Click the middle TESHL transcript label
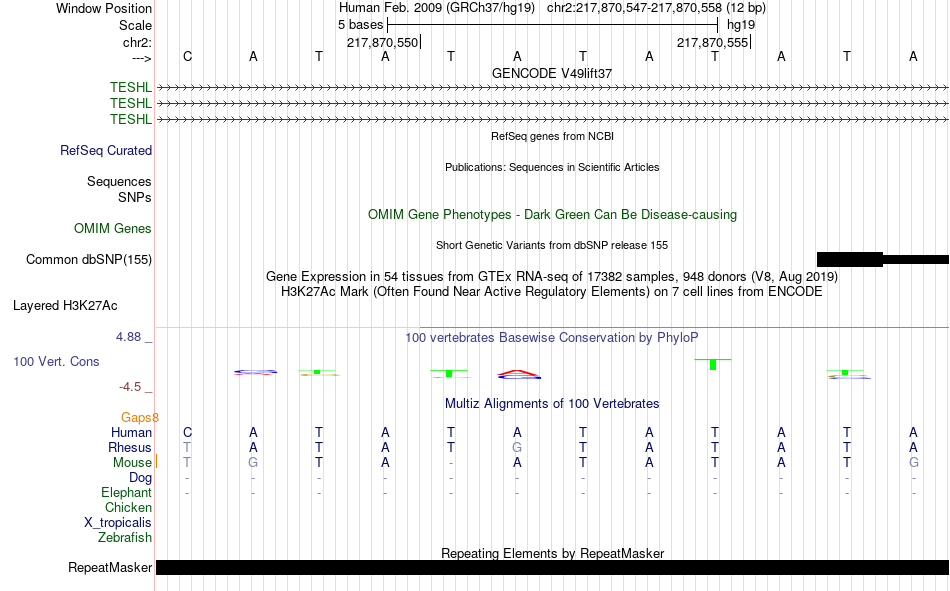 click(131, 103)
